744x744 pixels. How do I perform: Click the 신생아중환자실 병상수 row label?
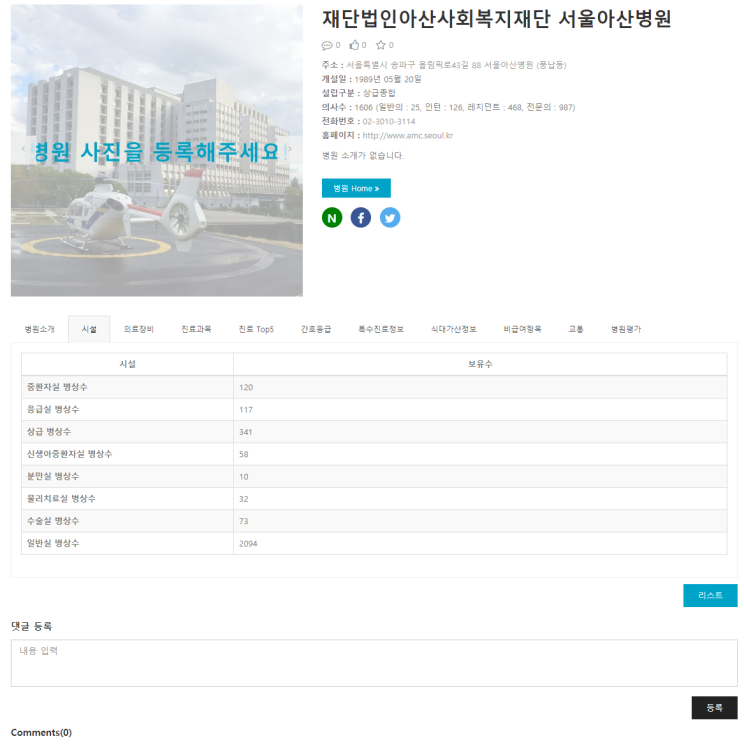[x=69, y=454]
